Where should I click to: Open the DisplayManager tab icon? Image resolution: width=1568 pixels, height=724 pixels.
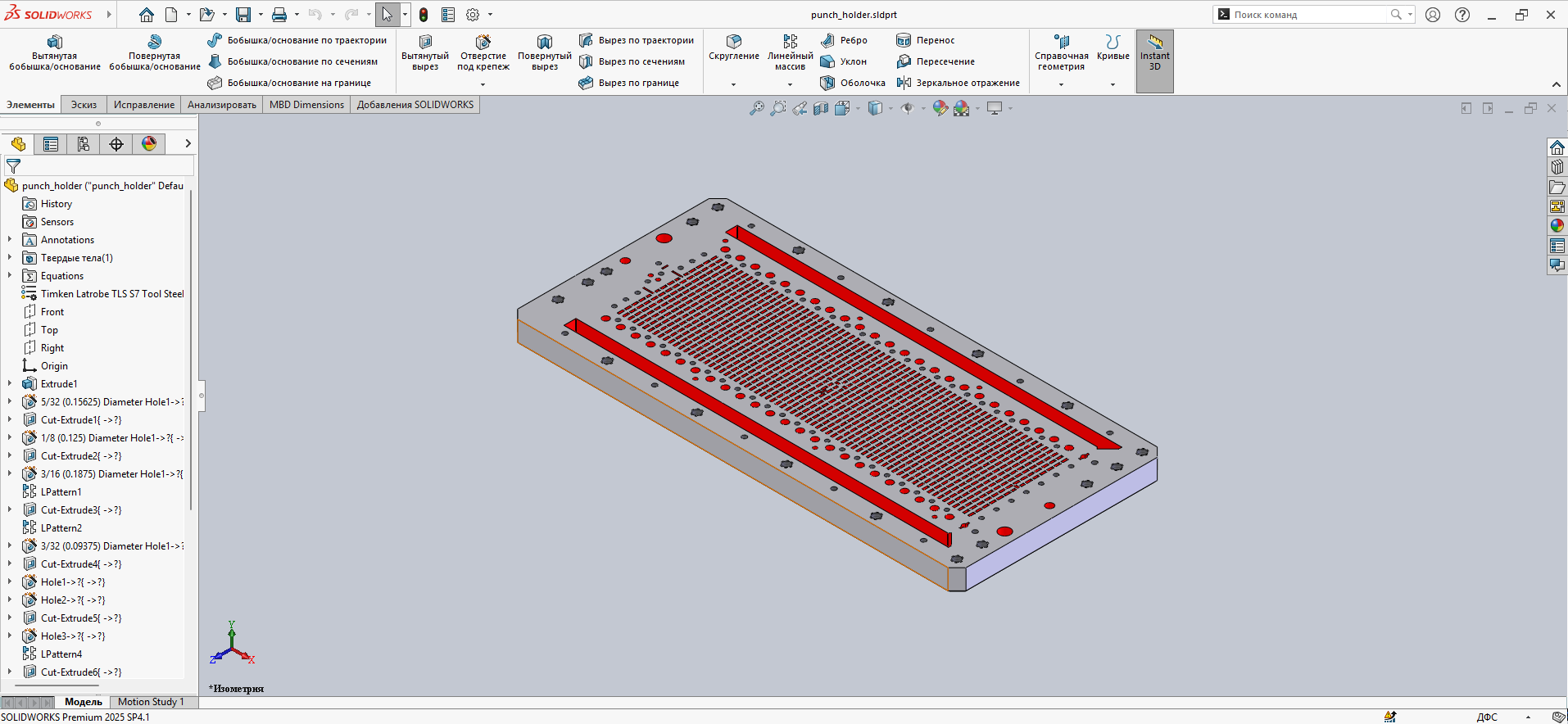point(149,144)
